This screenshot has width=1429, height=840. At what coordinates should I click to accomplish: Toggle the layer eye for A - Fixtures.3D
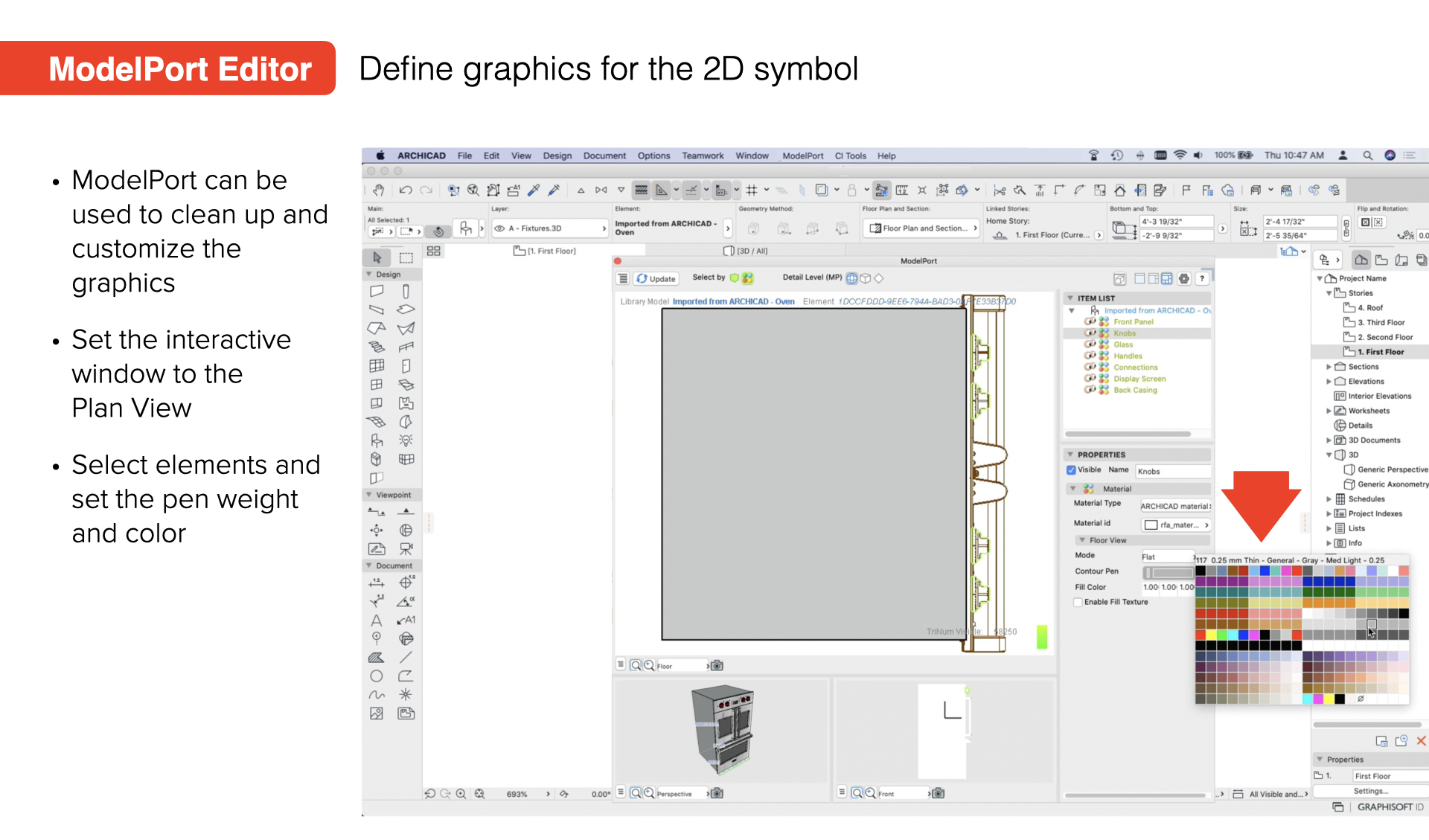click(500, 228)
